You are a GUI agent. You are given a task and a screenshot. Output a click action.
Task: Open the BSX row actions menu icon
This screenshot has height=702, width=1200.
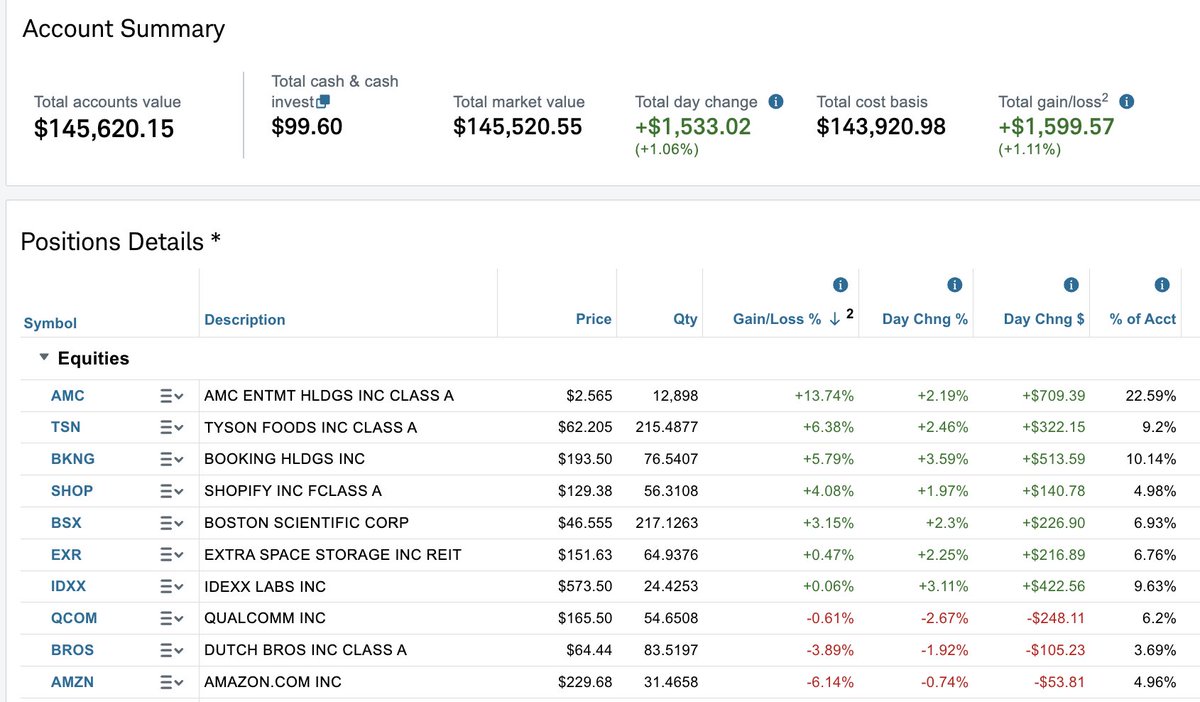[171, 523]
